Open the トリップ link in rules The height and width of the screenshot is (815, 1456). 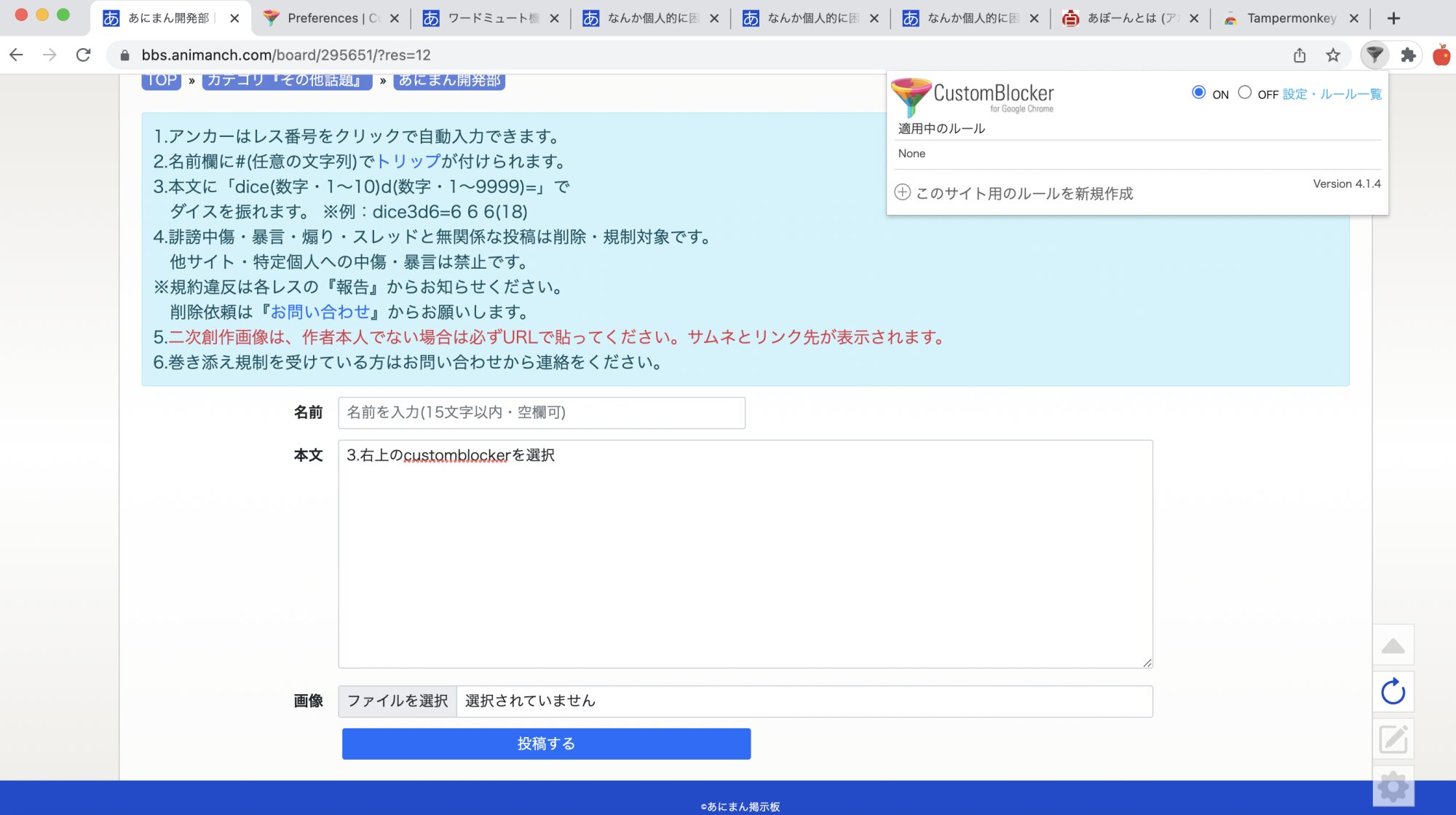[408, 161]
